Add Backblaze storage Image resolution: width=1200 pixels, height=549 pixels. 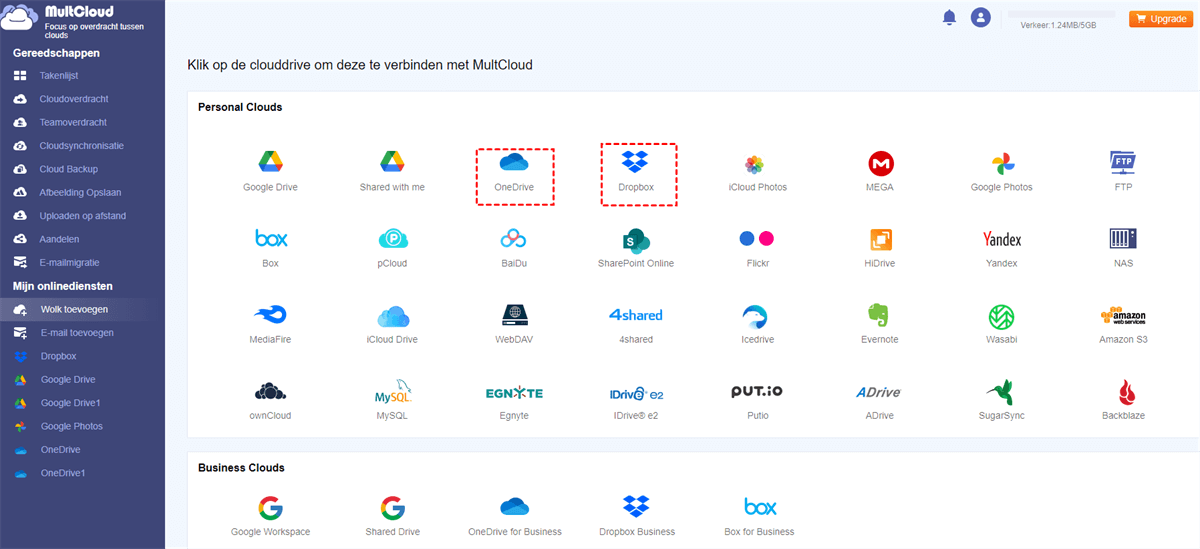point(1122,400)
